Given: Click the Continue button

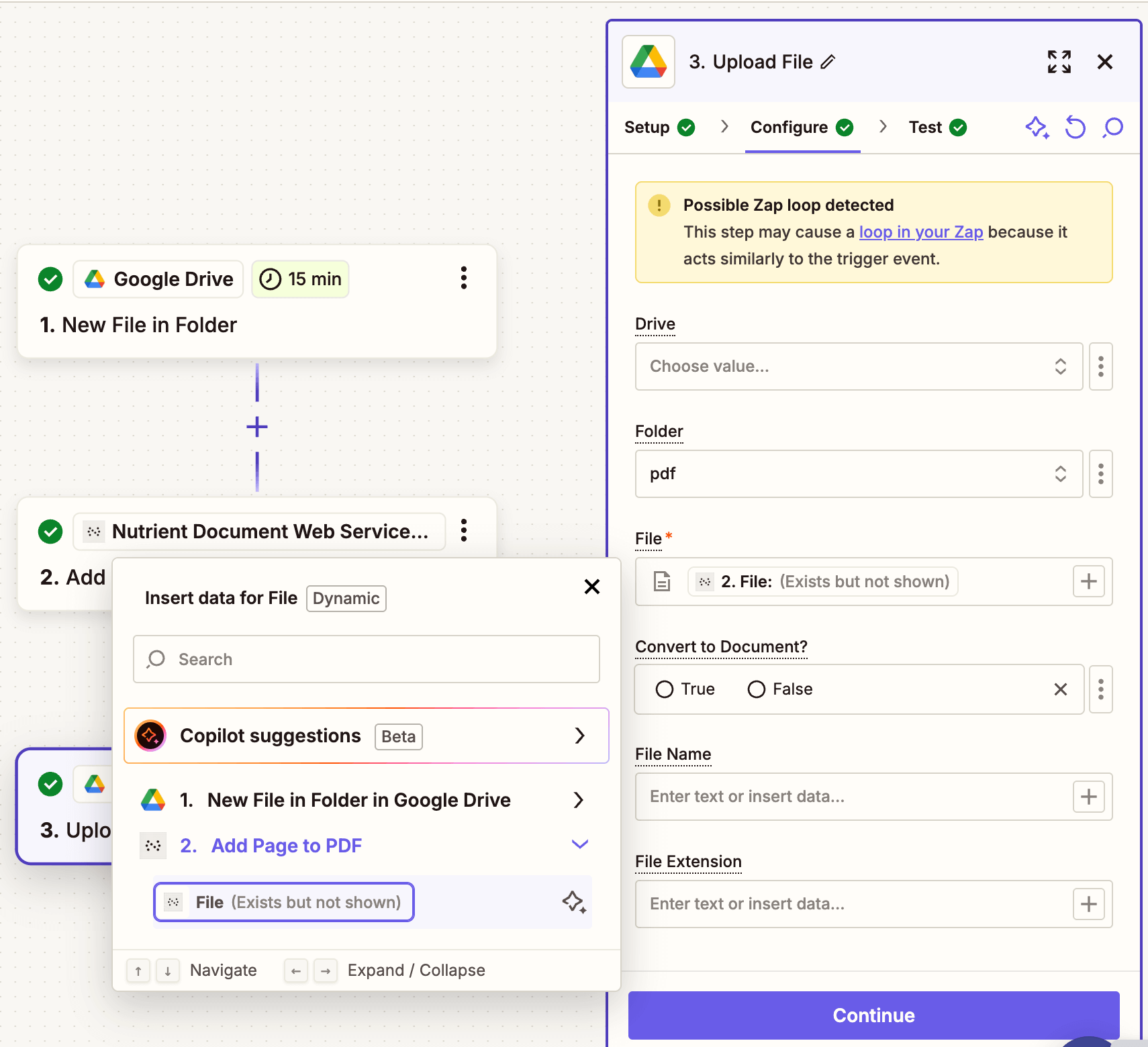Looking at the screenshot, I should (x=873, y=1015).
